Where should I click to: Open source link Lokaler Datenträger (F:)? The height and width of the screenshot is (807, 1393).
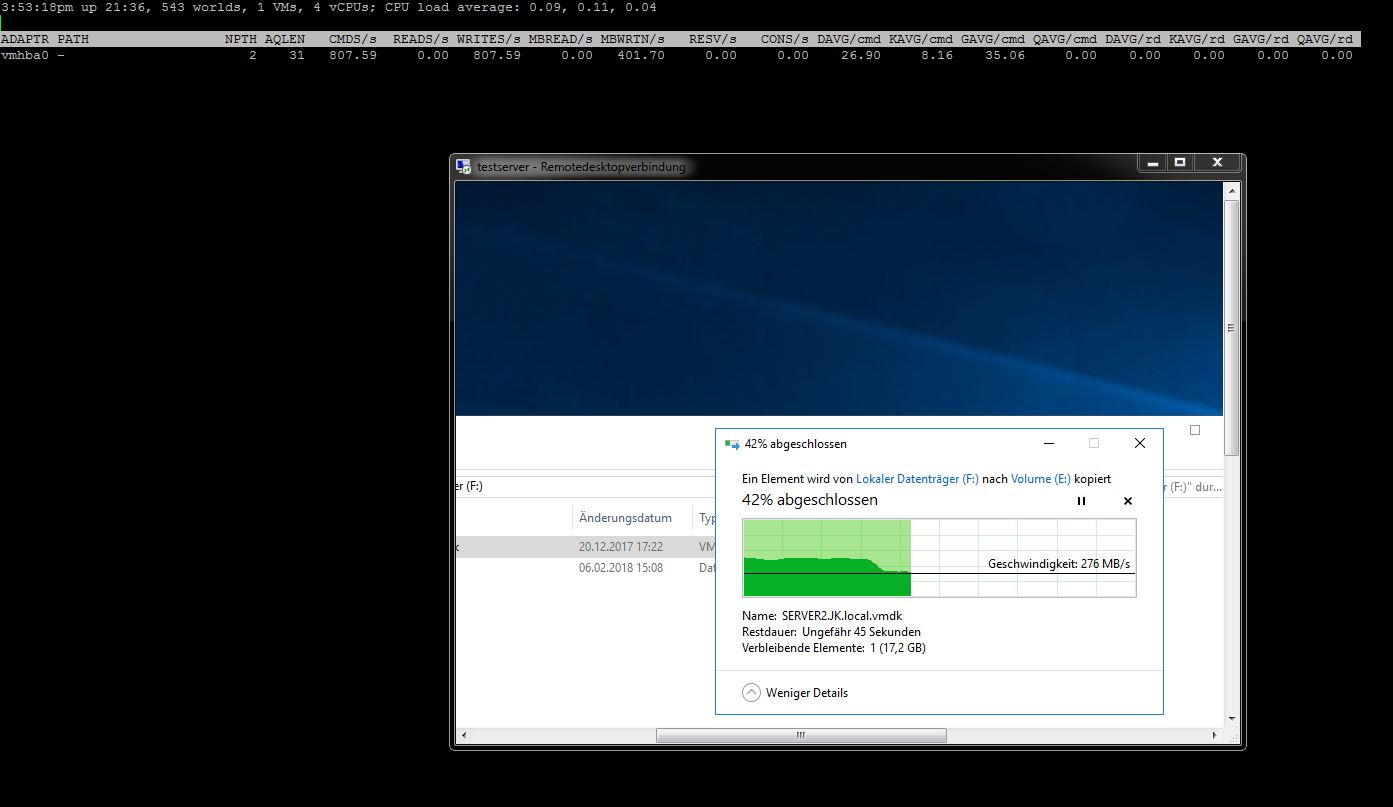pos(917,479)
